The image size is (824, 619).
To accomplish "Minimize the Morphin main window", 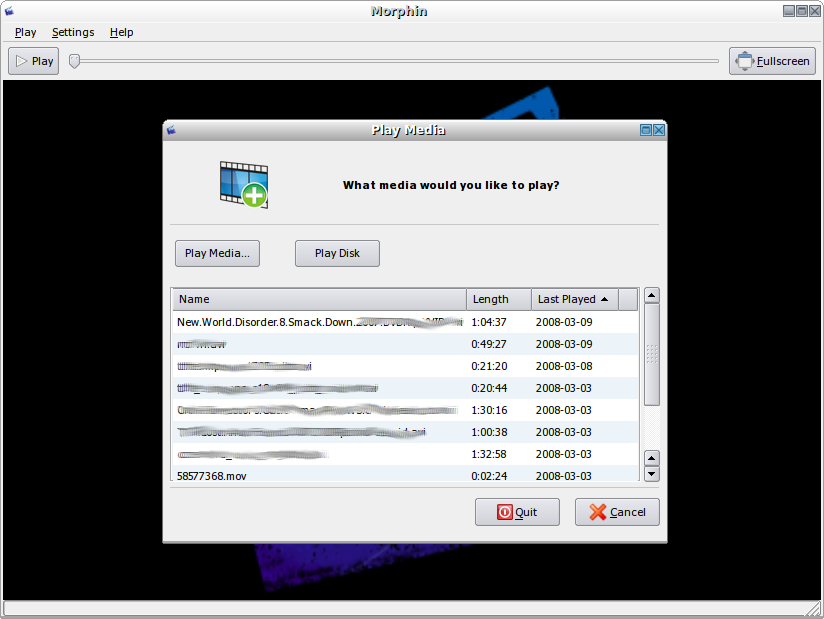I will click(789, 11).
